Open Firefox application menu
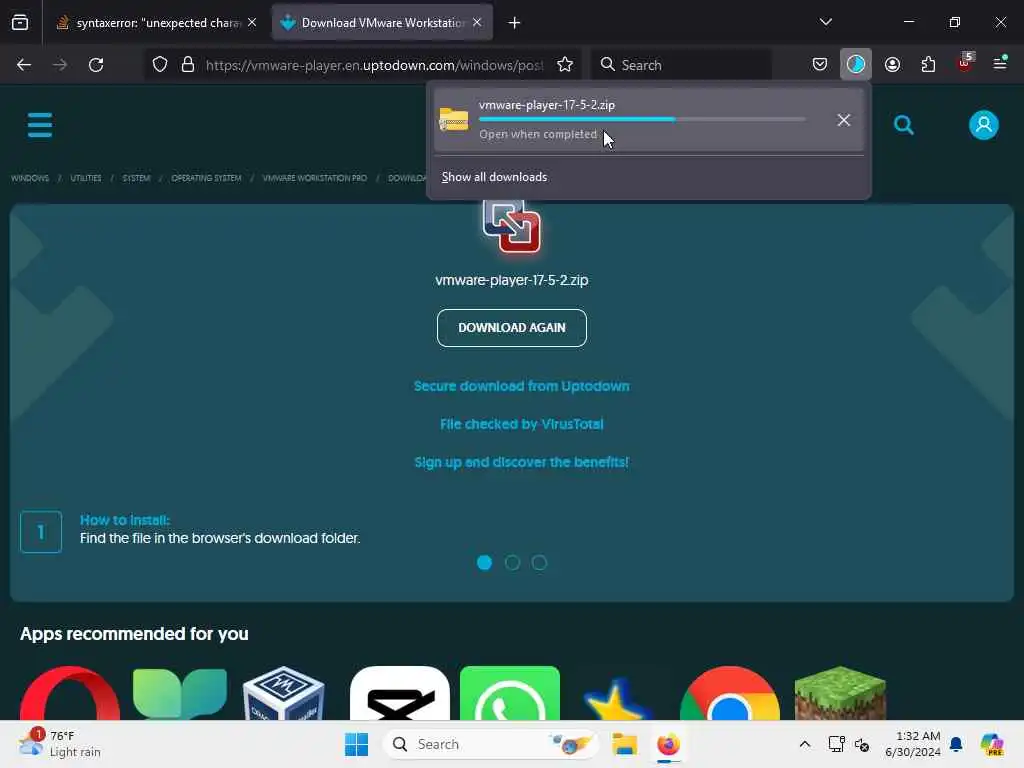Screen dimensions: 1024x768 tap(1000, 63)
